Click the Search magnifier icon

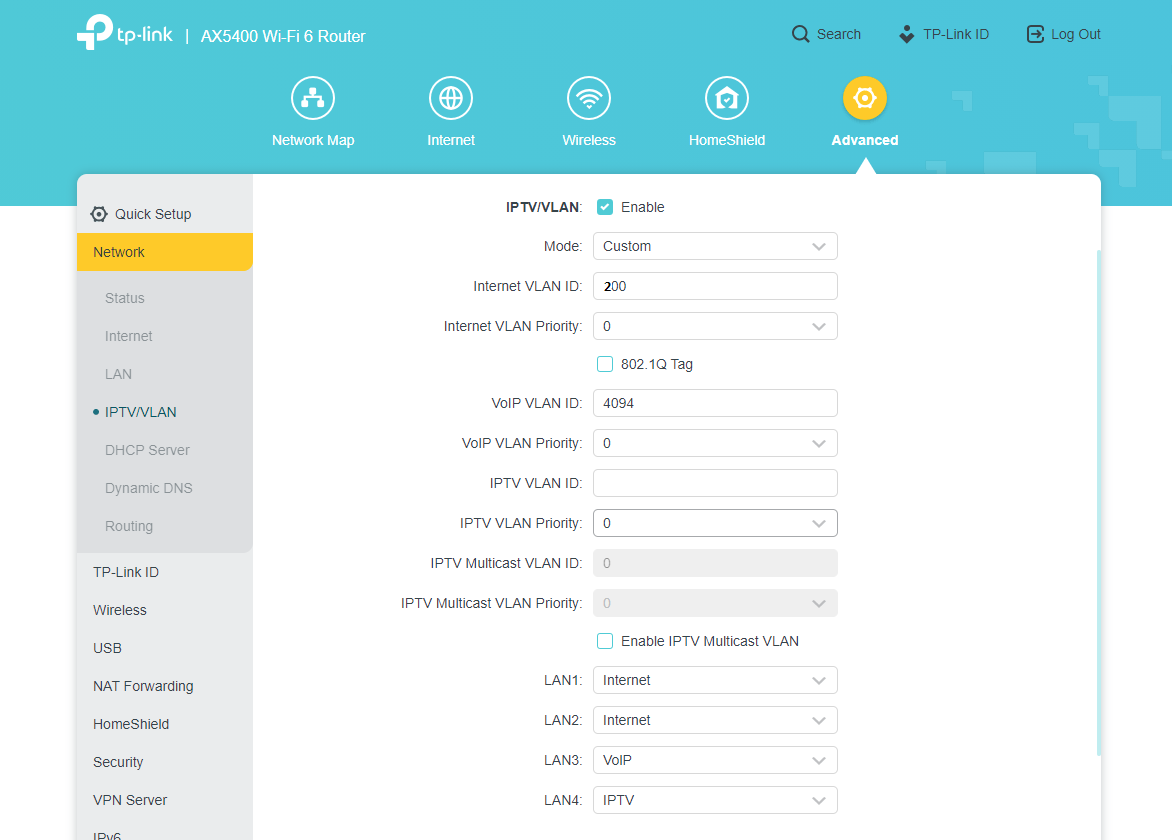tap(800, 34)
